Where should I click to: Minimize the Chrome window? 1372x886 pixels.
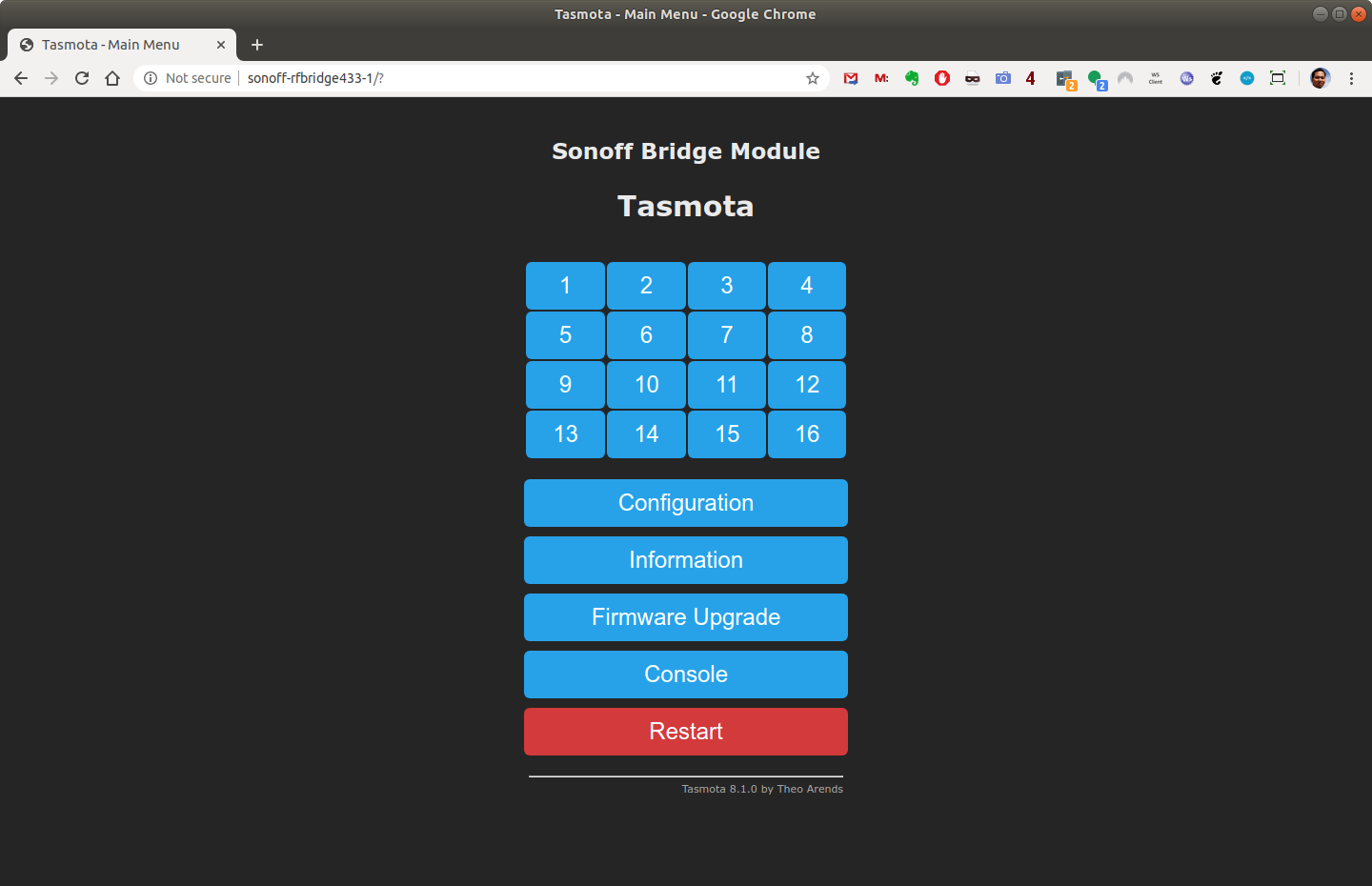pyautogui.click(x=1320, y=13)
